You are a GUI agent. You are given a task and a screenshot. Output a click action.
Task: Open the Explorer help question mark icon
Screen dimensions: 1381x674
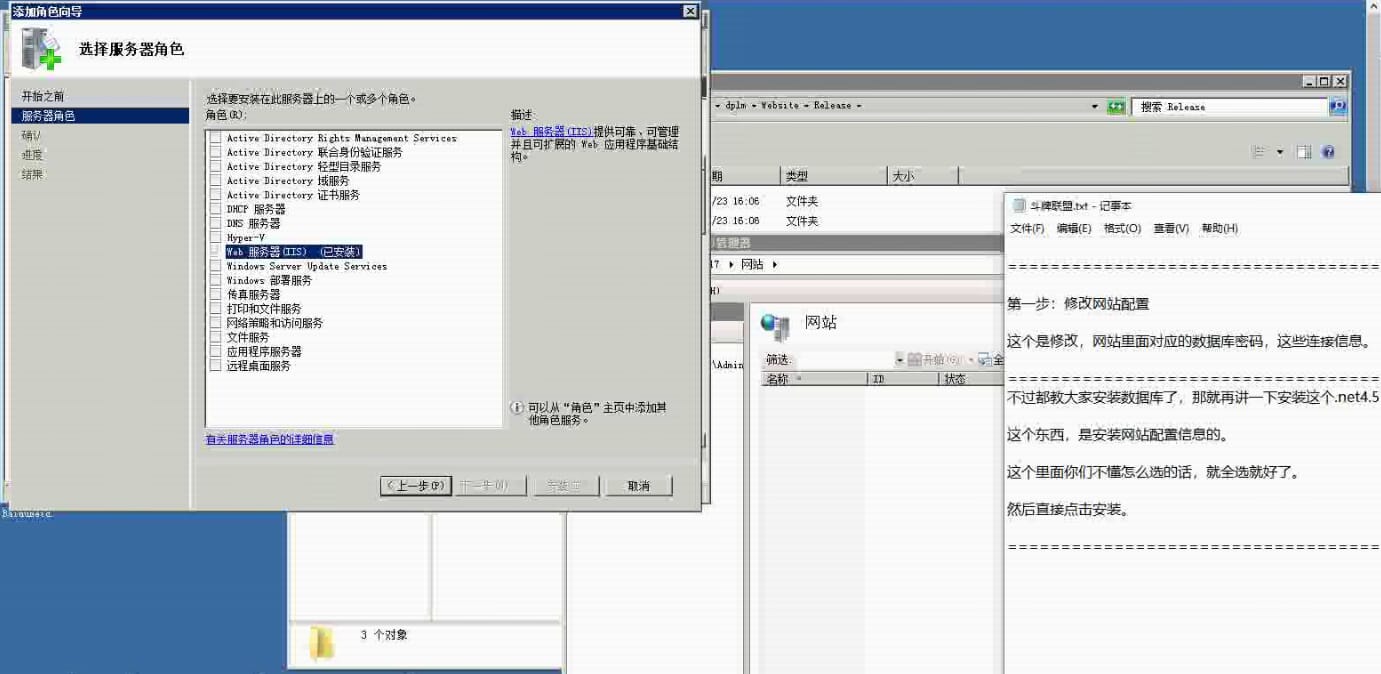pos(1328,152)
